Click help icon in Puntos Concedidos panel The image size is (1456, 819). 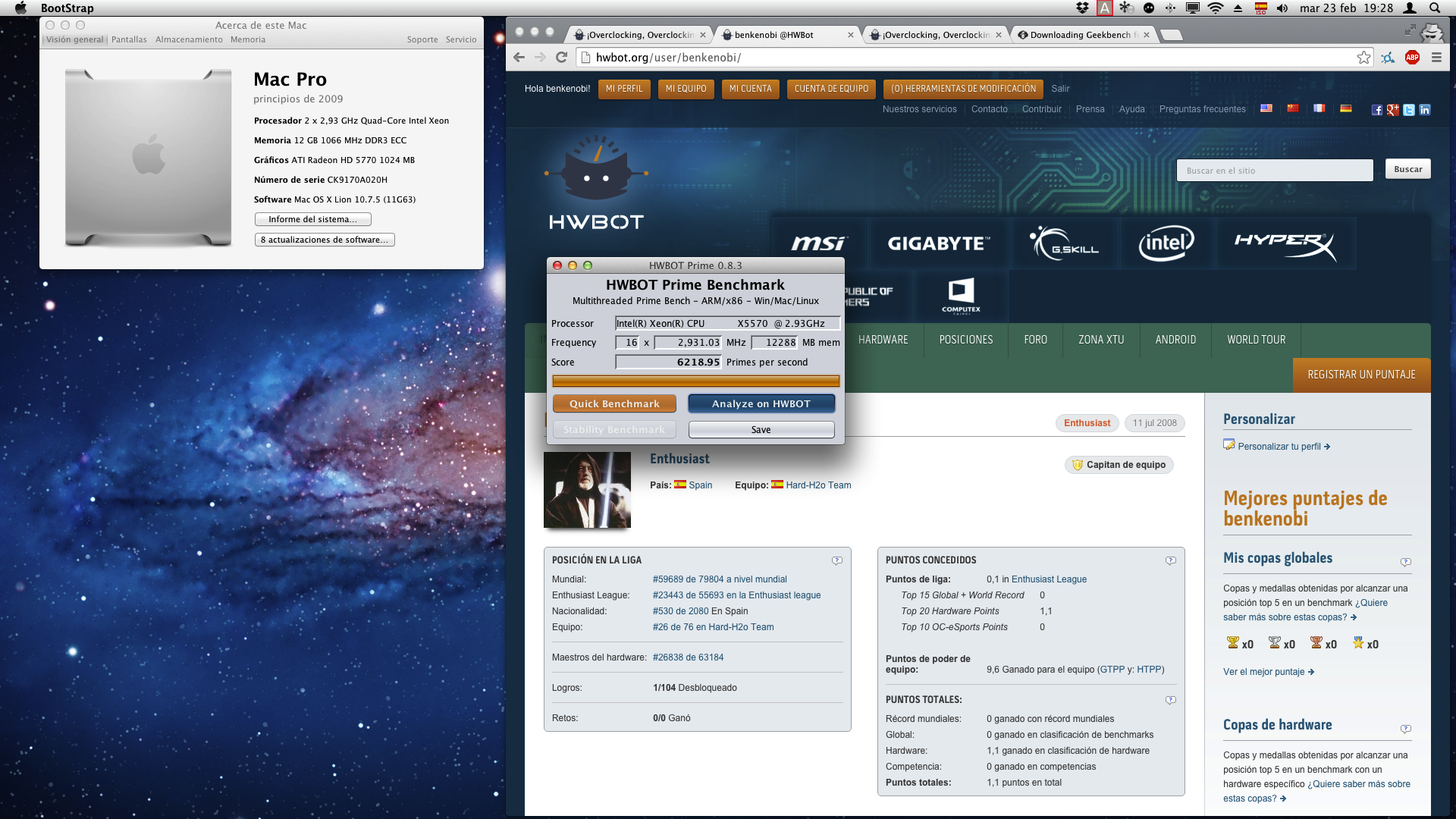[x=1171, y=560]
